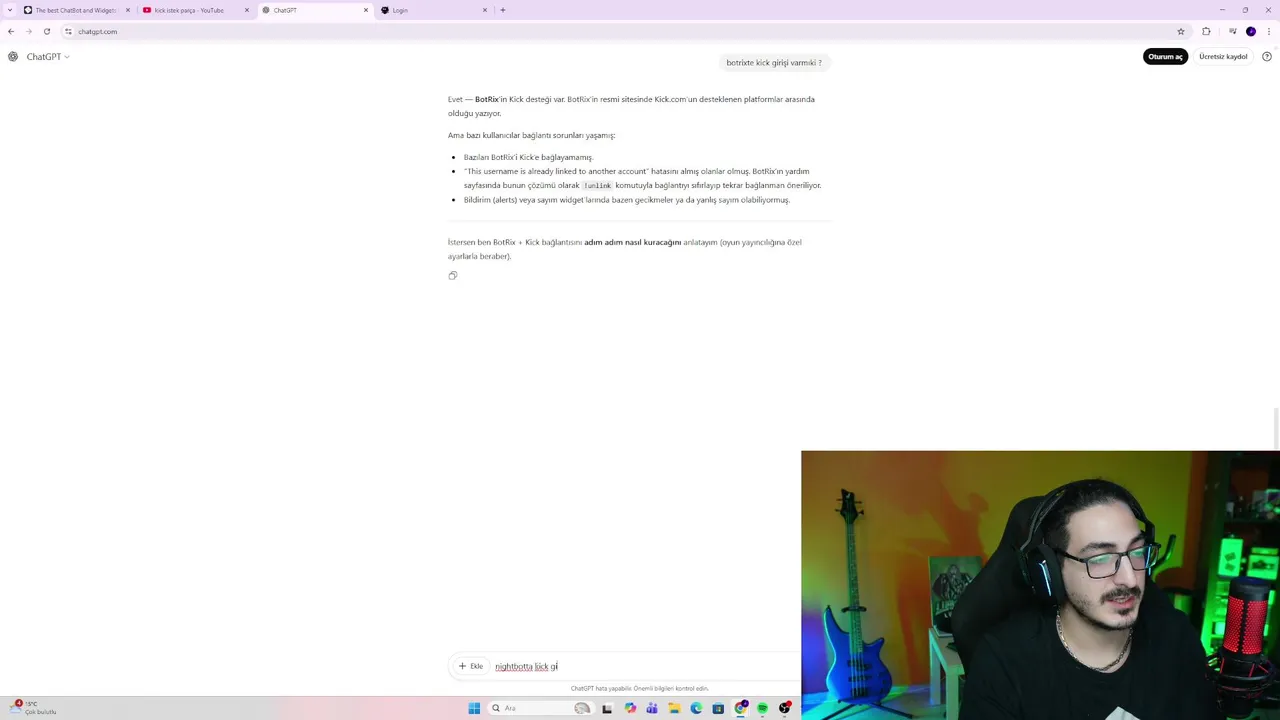The width and height of the screenshot is (1280, 720).
Task: Click the '!unlink' code snippet
Action: tap(597, 185)
